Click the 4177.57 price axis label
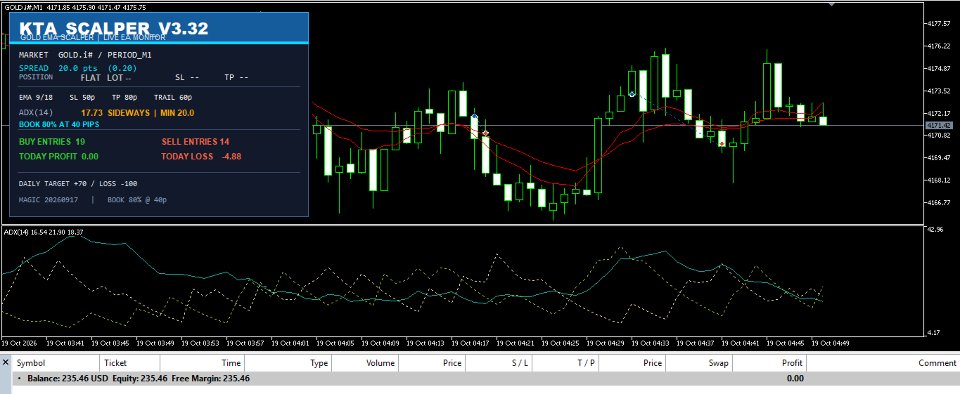 pyautogui.click(x=939, y=23)
